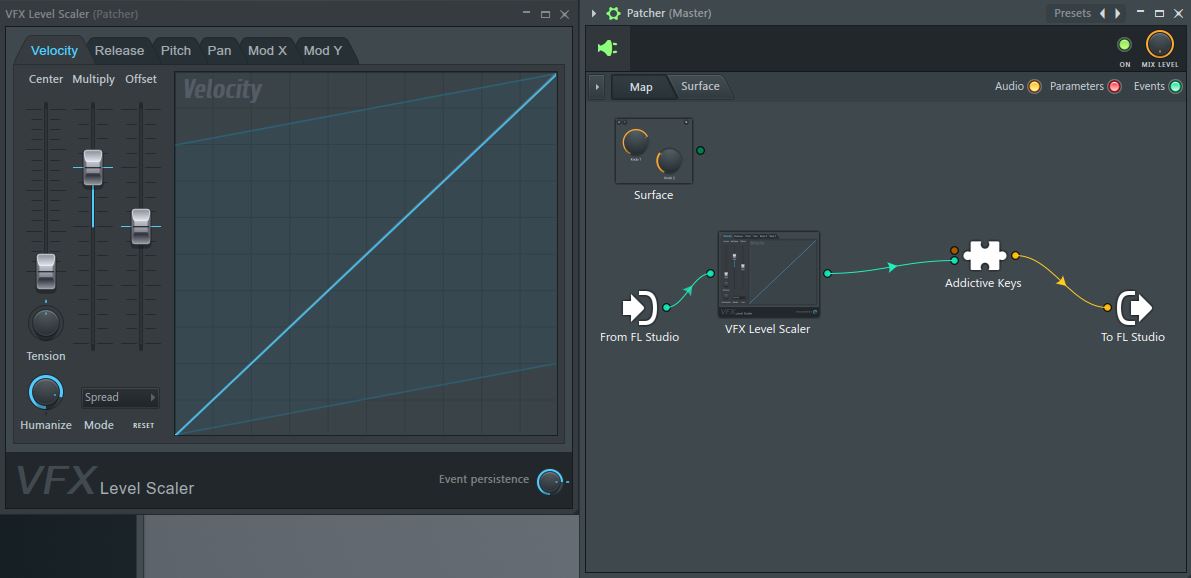Click To FL Studio audio input port
The image size is (1191, 578).
[x=1107, y=308]
